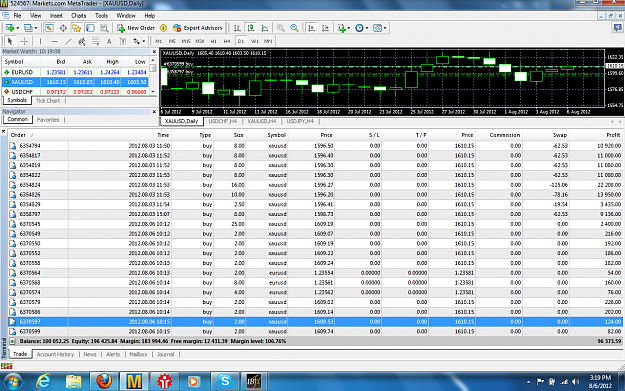This screenshot has width=625, height=391.
Task: Open the Periods clock icon
Action: coord(360,28)
